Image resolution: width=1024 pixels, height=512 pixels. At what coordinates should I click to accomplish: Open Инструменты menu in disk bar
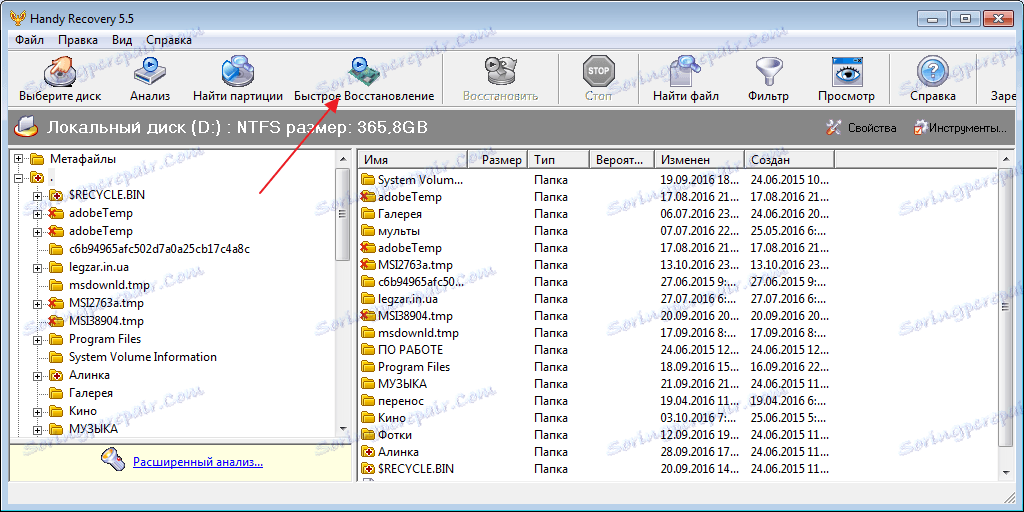[x=960, y=127]
